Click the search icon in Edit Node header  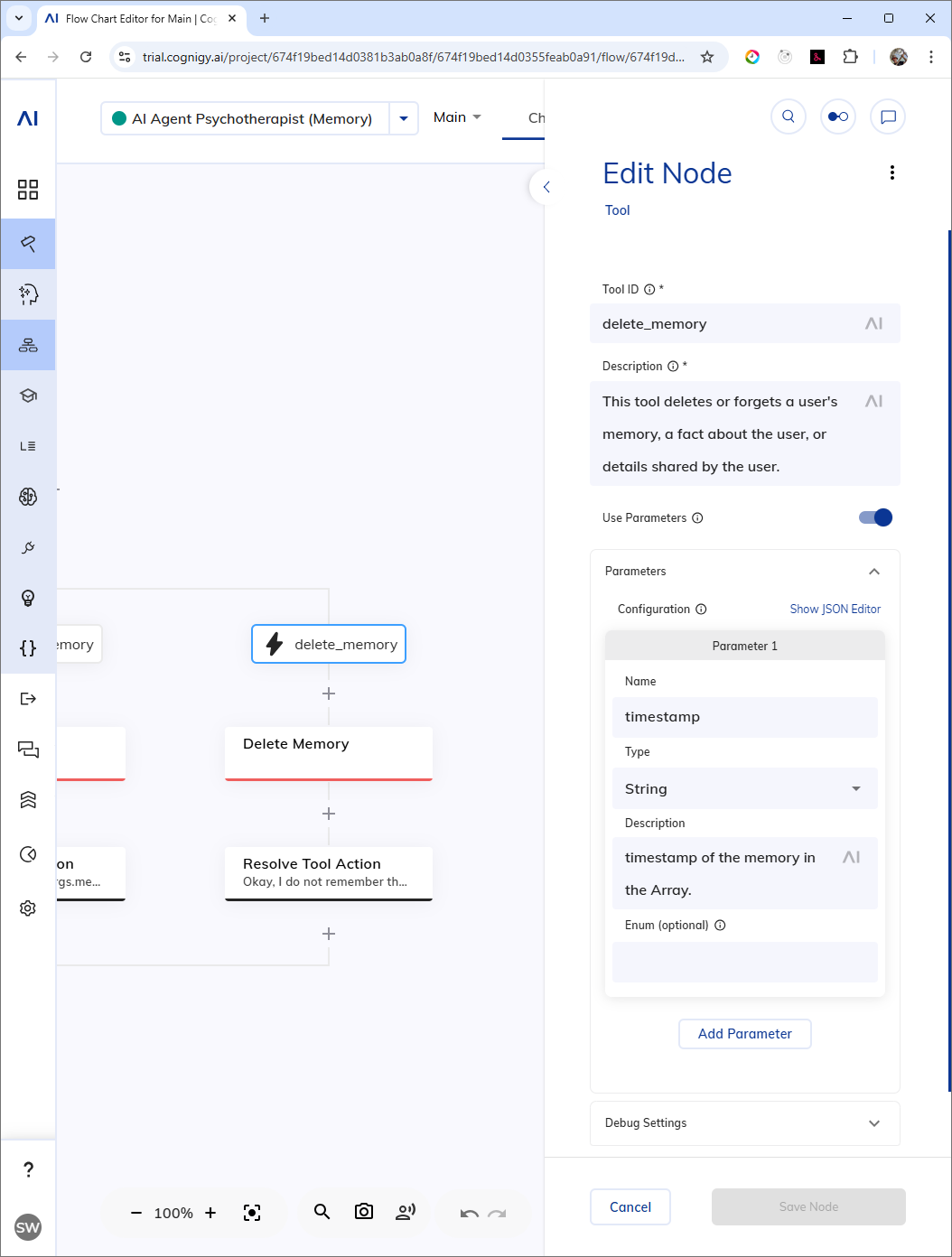pyautogui.click(x=789, y=116)
